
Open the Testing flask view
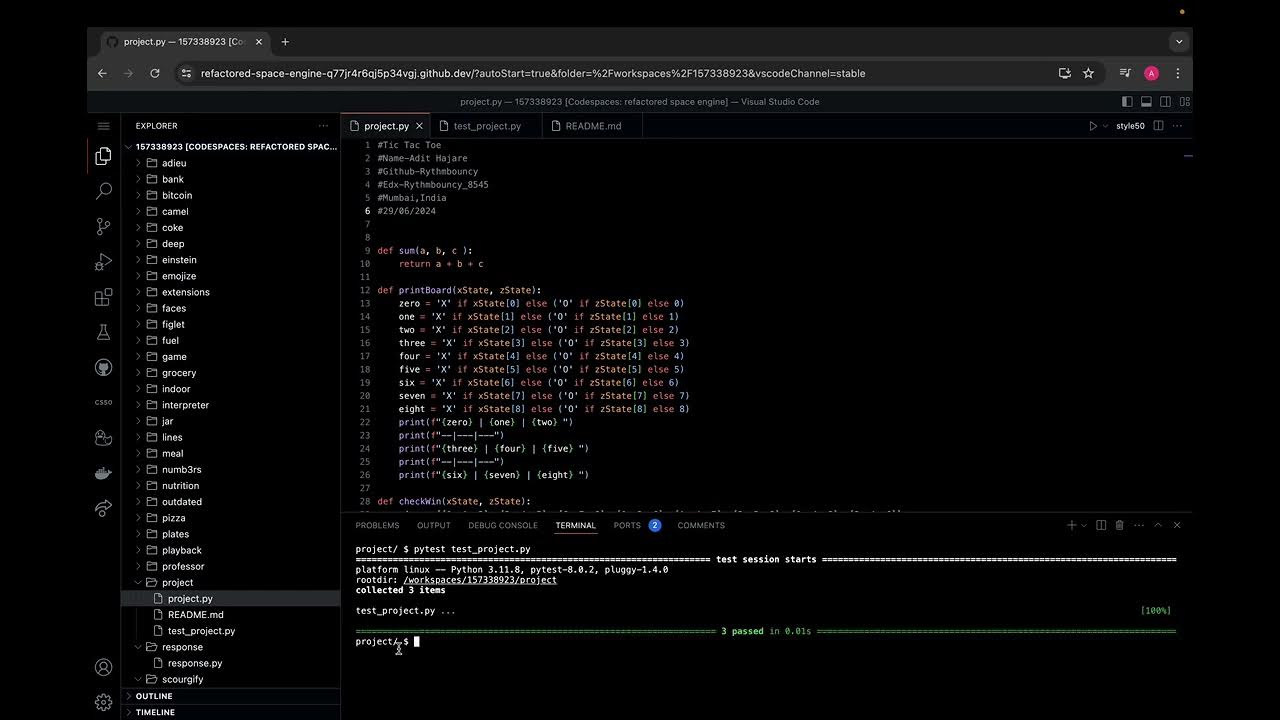(x=103, y=332)
